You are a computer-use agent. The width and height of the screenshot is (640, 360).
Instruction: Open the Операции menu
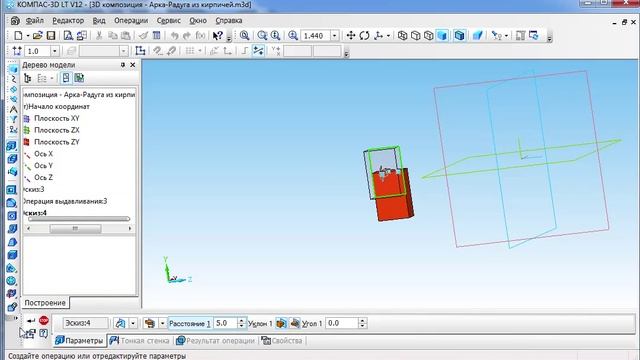pos(131,20)
